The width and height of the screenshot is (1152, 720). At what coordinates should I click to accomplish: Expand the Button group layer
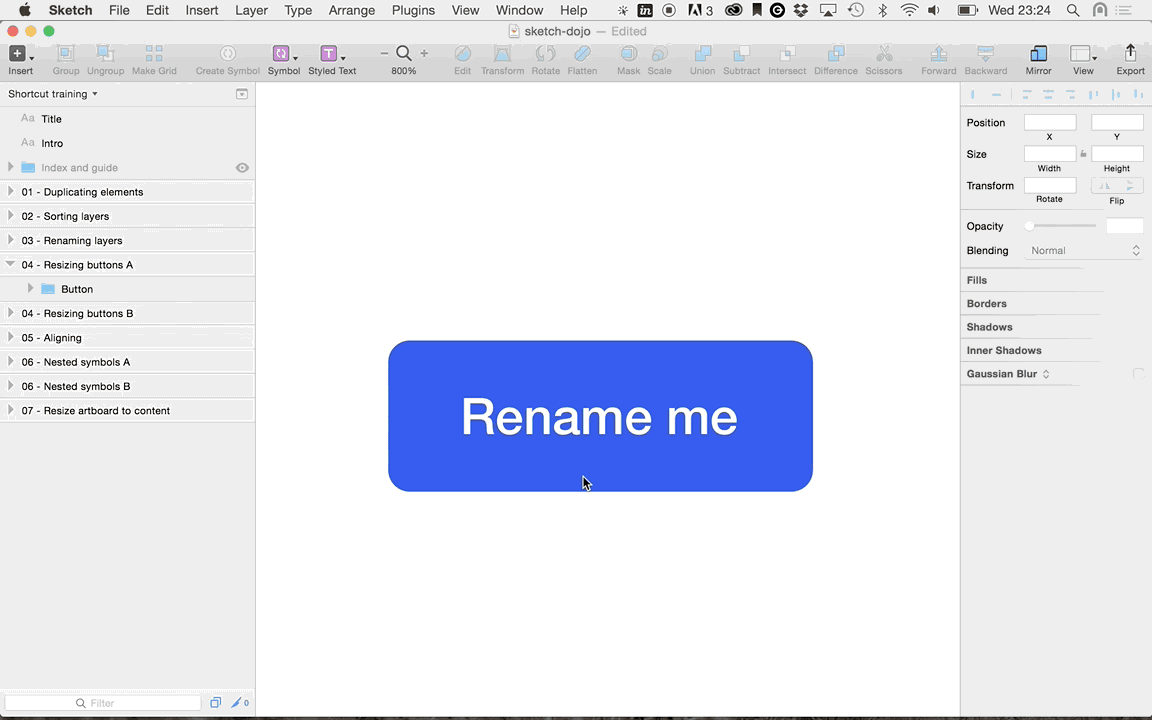(30, 288)
